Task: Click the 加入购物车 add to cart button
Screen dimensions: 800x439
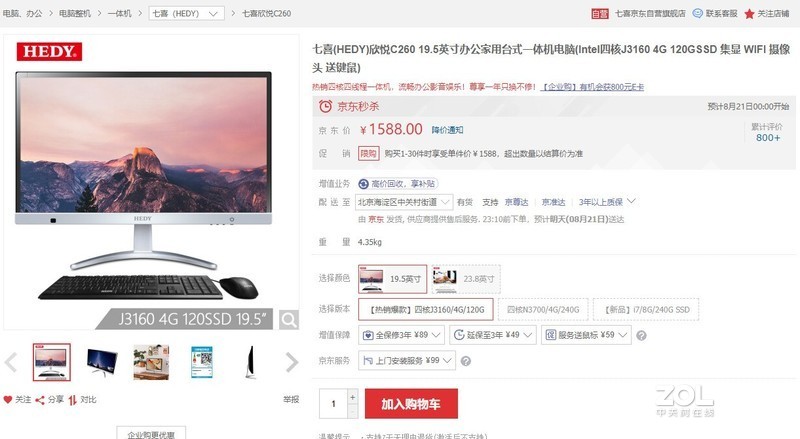Action: tap(411, 404)
